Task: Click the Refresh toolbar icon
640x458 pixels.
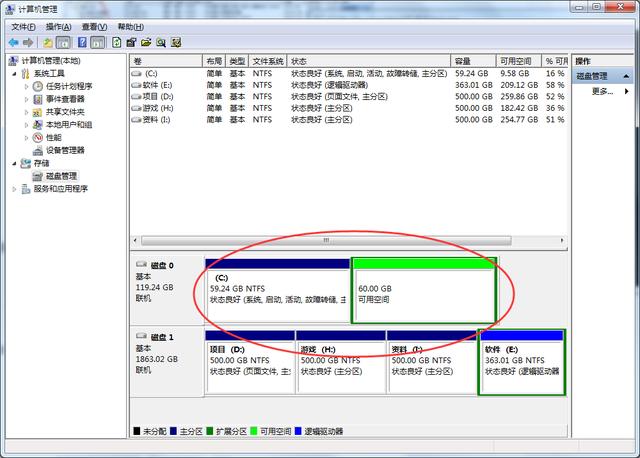Action: [x=117, y=43]
